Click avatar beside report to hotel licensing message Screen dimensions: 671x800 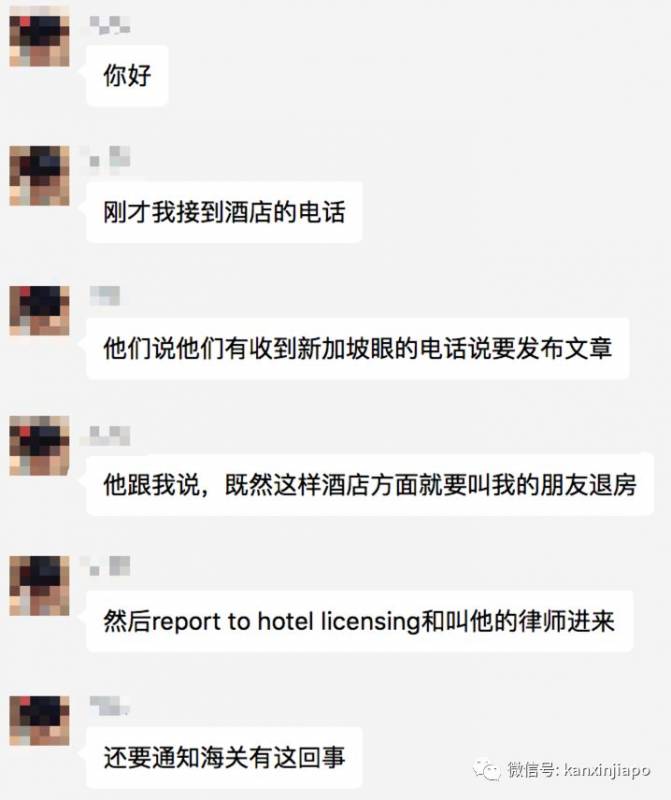tap(39, 586)
